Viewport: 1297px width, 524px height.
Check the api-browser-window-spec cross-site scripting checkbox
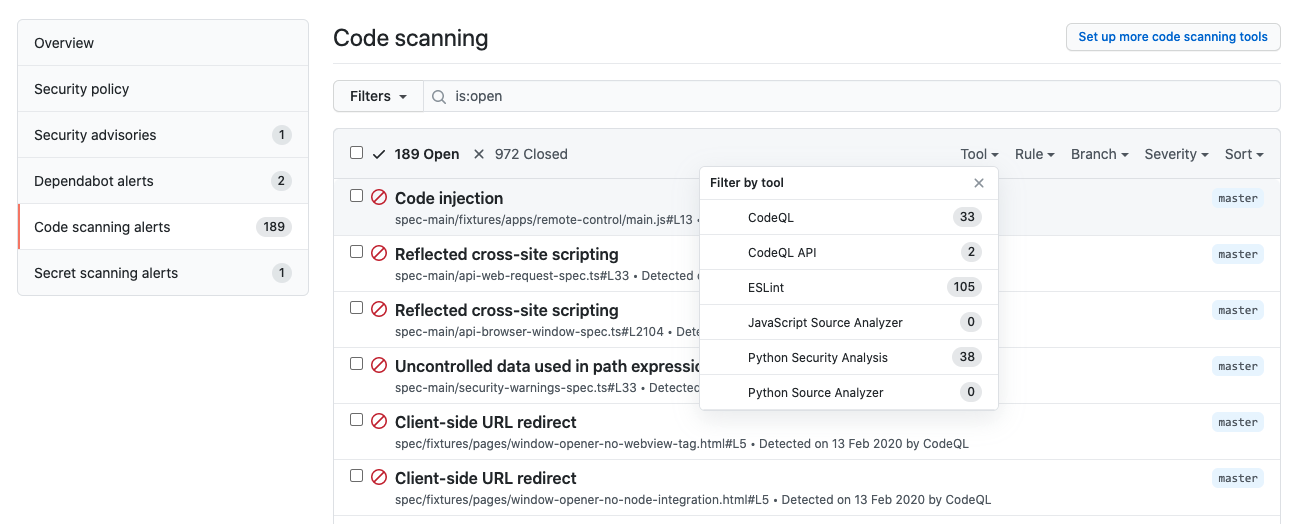coord(357,308)
